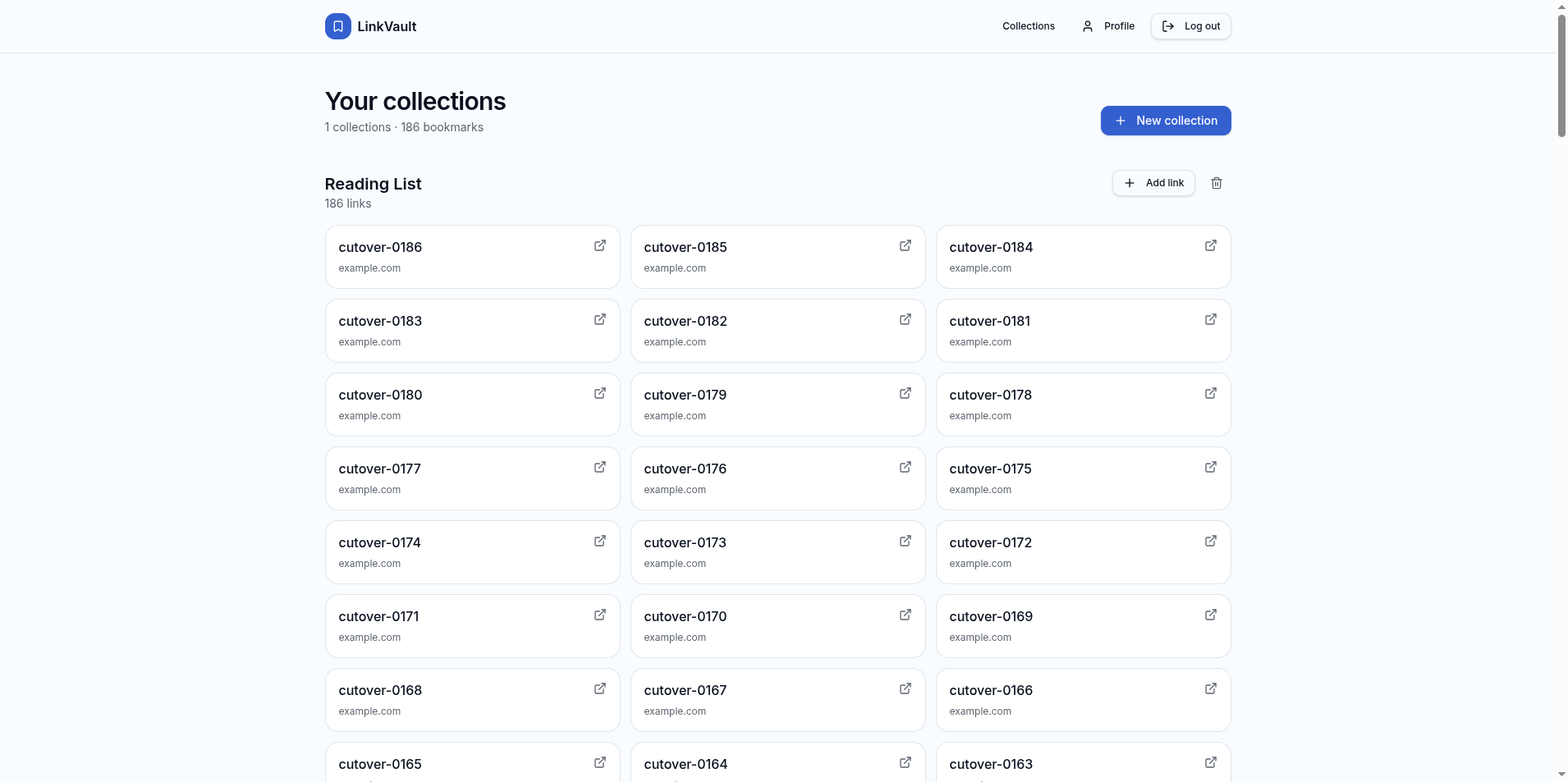Open external link icon for cutover-0172
The image size is (1568, 782).
(x=1211, y=541)
